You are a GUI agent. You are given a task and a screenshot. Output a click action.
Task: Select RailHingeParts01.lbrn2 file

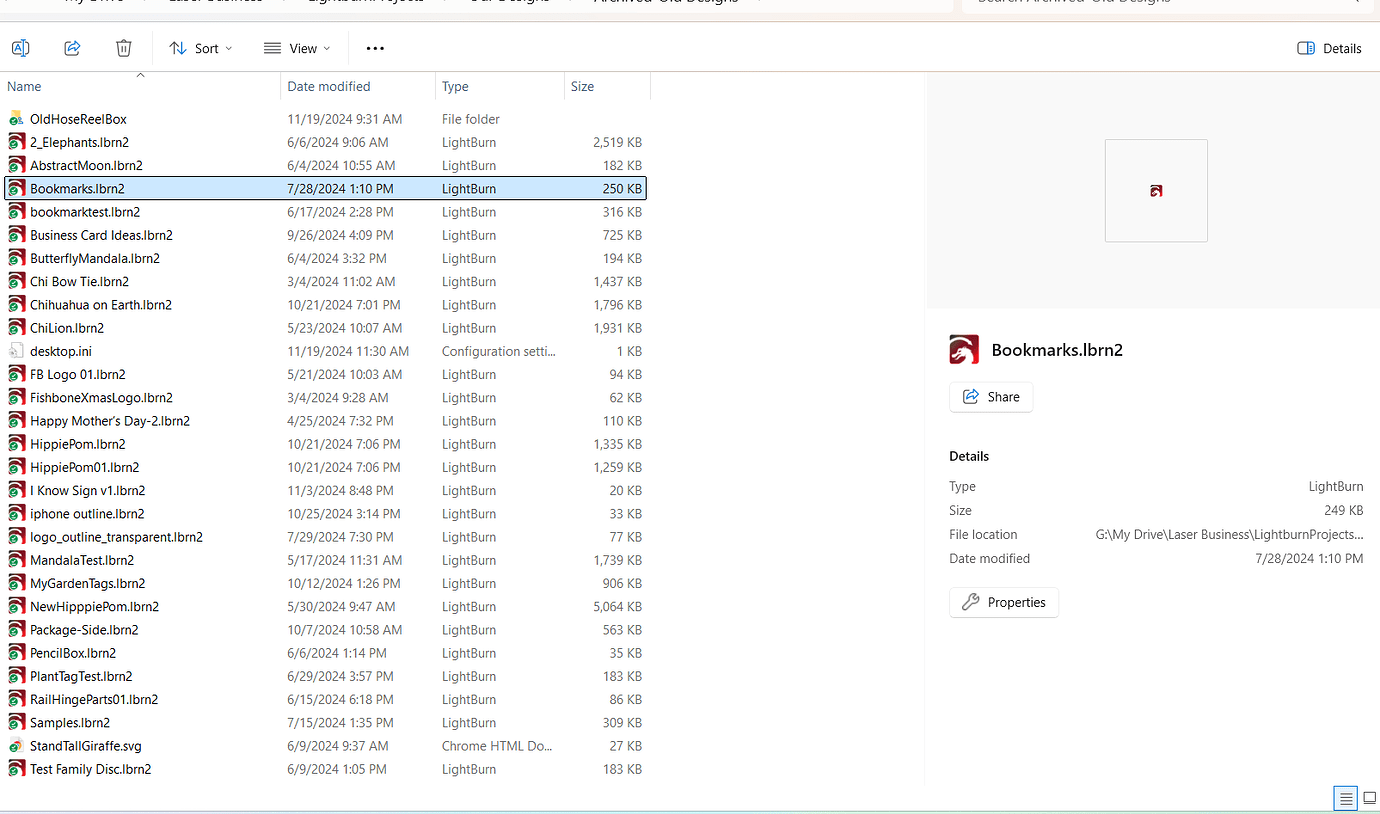point(94,700)
